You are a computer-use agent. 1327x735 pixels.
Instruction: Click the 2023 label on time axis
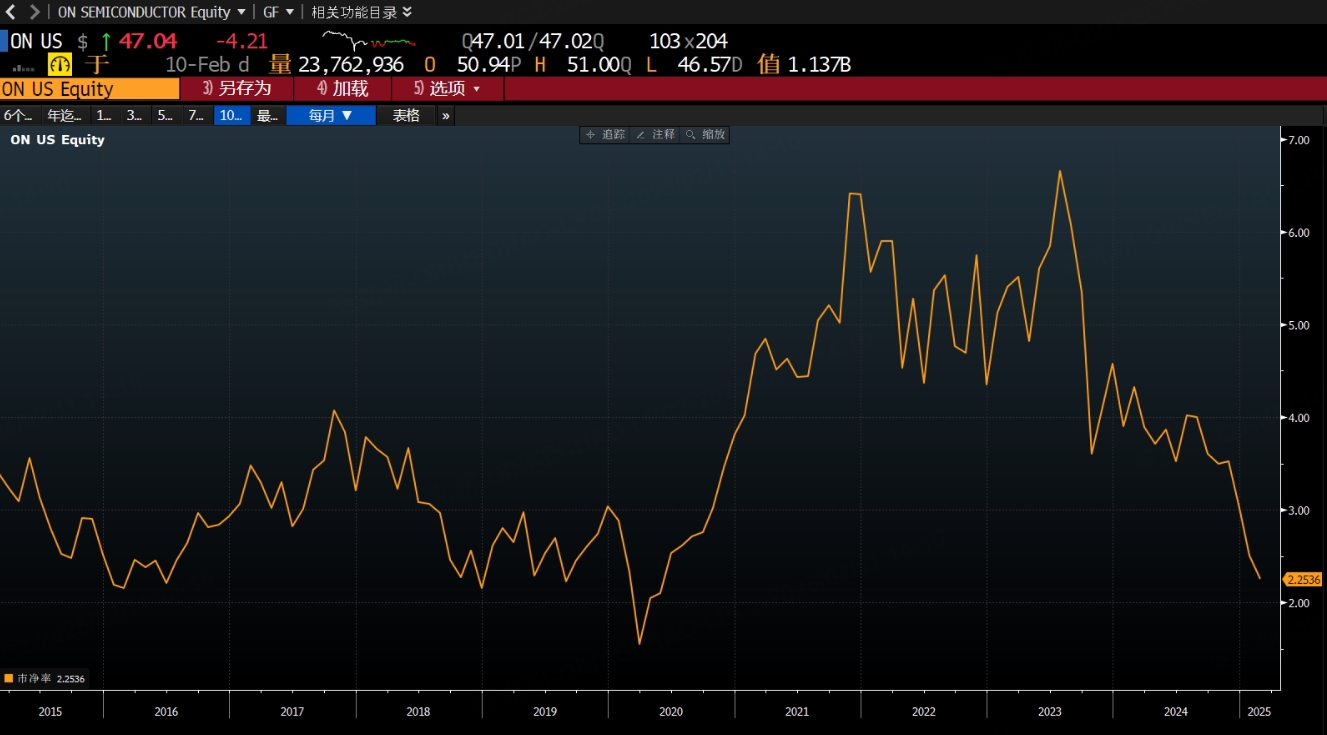(1050, 712)
